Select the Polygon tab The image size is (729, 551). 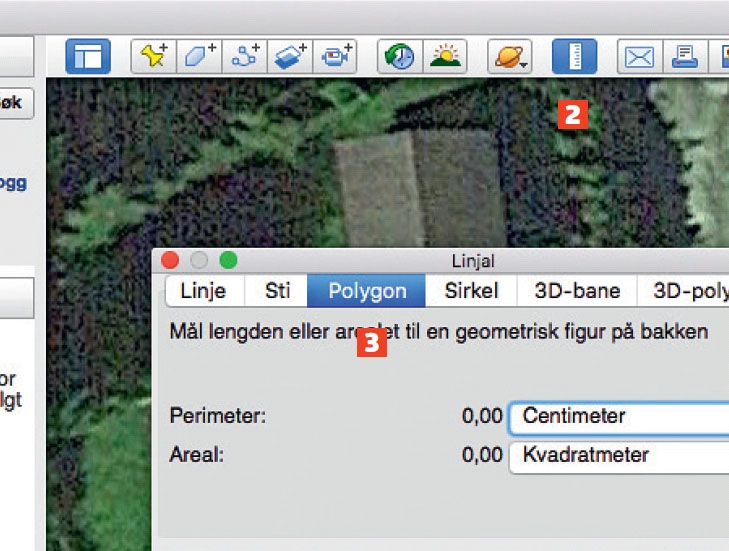[x=366, y=291]
